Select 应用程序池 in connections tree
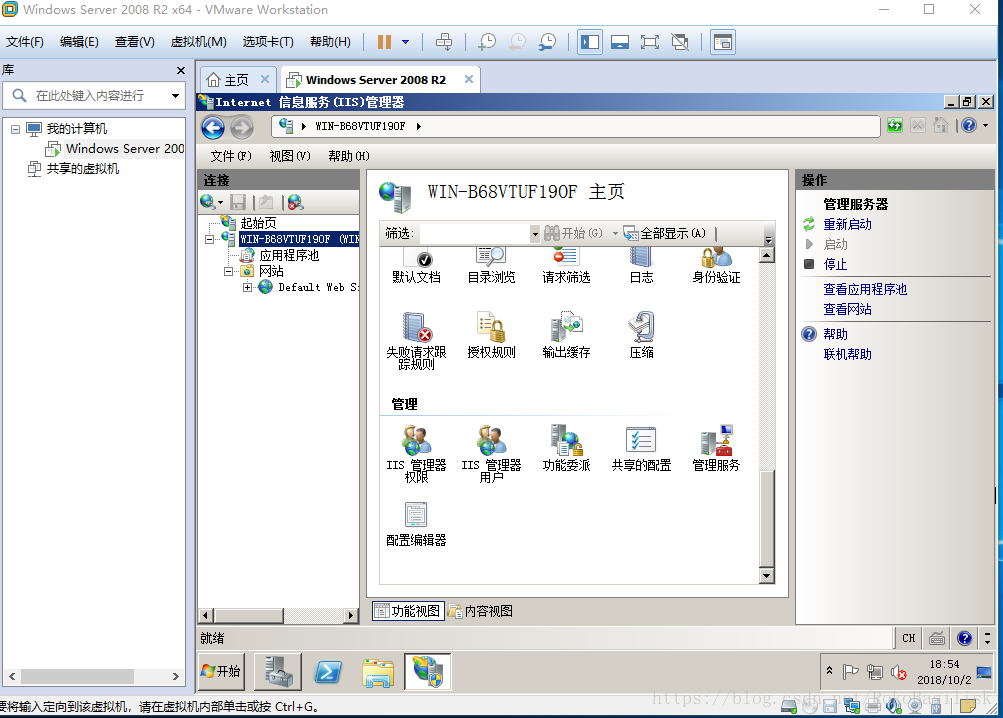1003x718 pixels. pyautogui.click(x=288, y=255)
